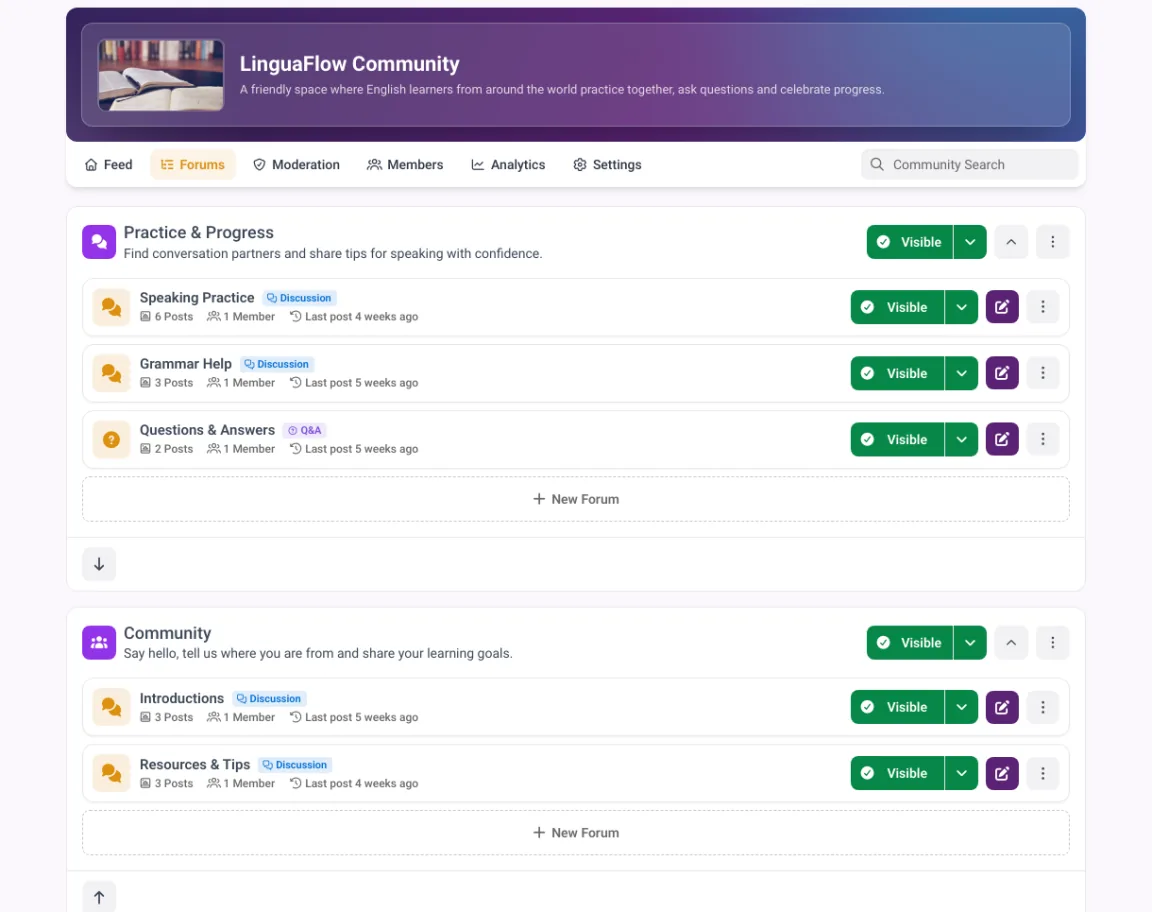The image size is (1152, 912).
Task: Open more options for Resources & Tips forum
Action: point(1043,773)
